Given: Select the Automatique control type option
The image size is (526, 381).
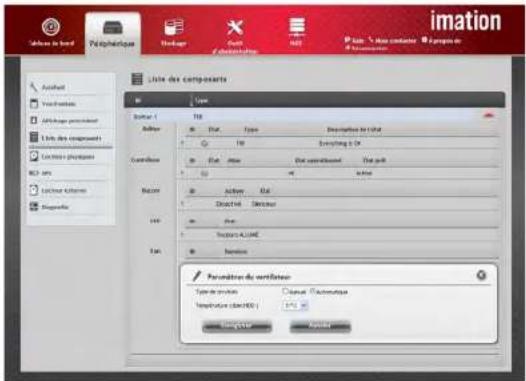Looking at the screenshot, I should pos(313,291).
